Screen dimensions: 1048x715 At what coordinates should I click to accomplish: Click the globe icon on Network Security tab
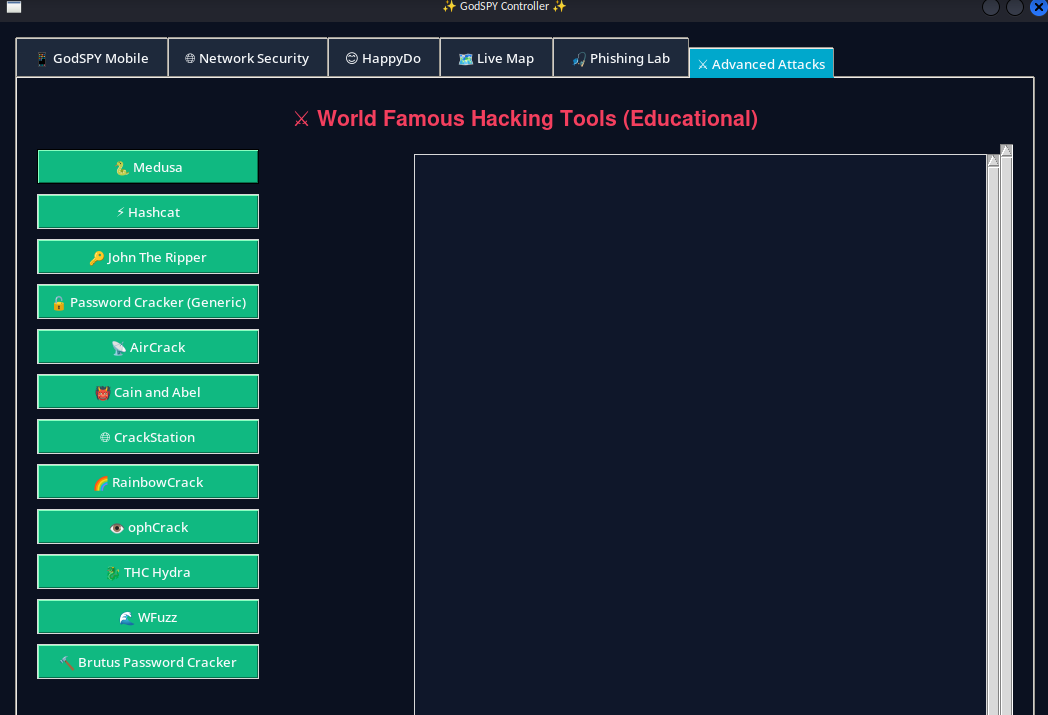190,58
